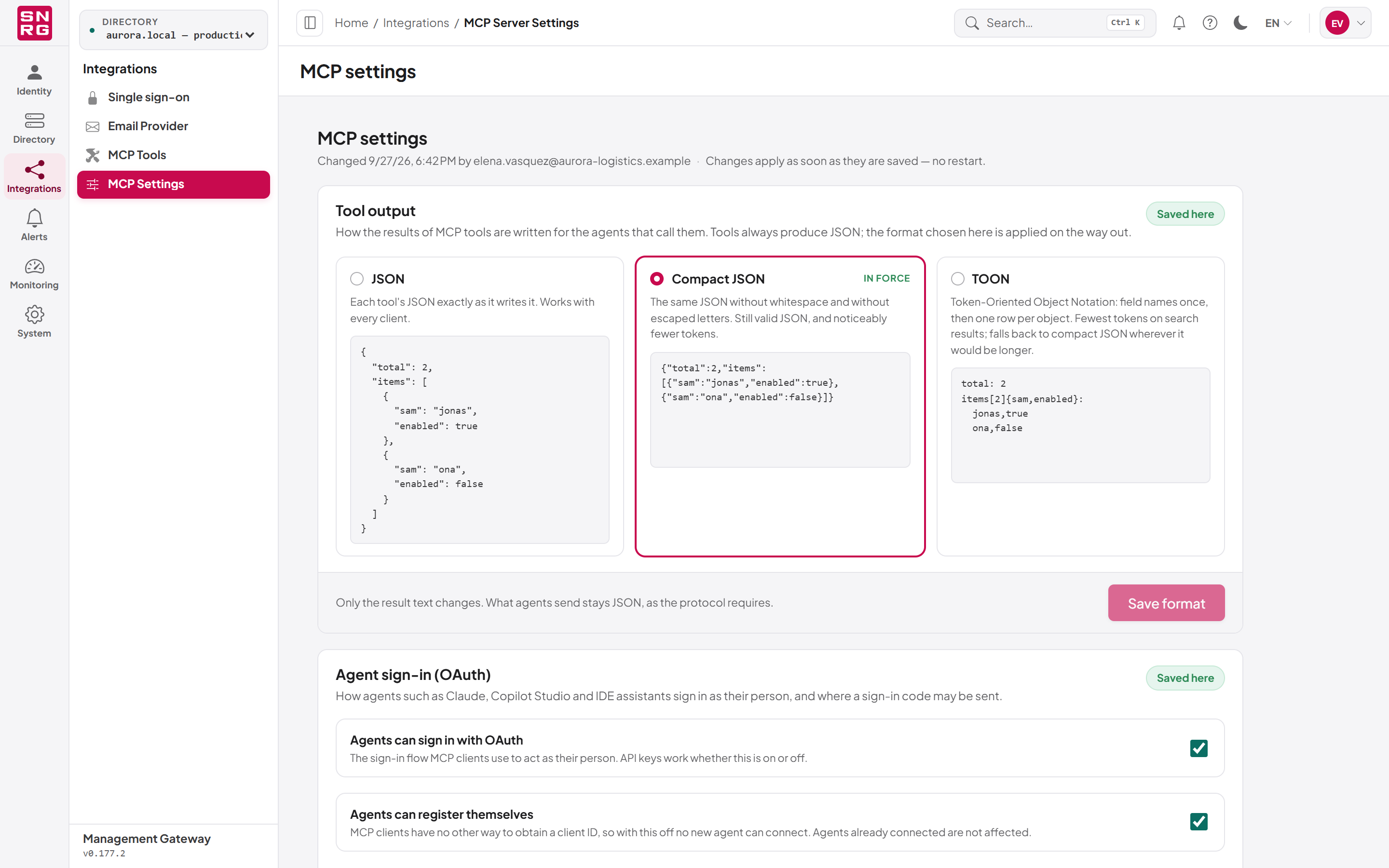Viewport: 1389px width, 868px height.
Task: Open the directory selector dropdown
Action: coord(173,29)
